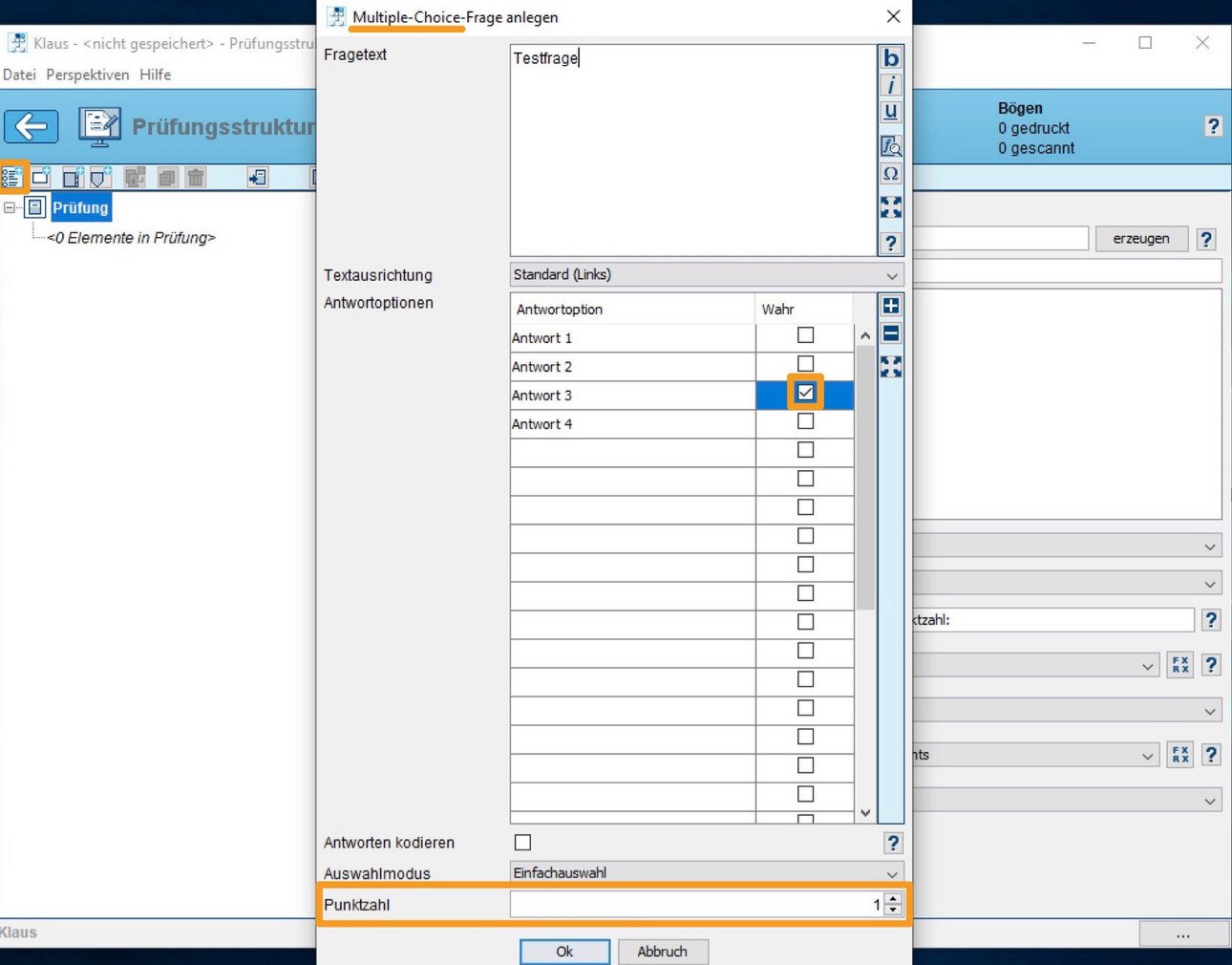Enable the Antworten kodieren checkbox
This screenshot has width=1232, height=965.
tap(522, 842)
